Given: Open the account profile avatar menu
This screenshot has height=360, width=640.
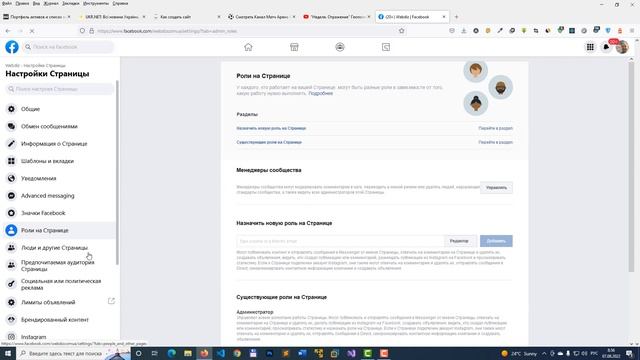Looking at the screenshot, I should point(622,47).
